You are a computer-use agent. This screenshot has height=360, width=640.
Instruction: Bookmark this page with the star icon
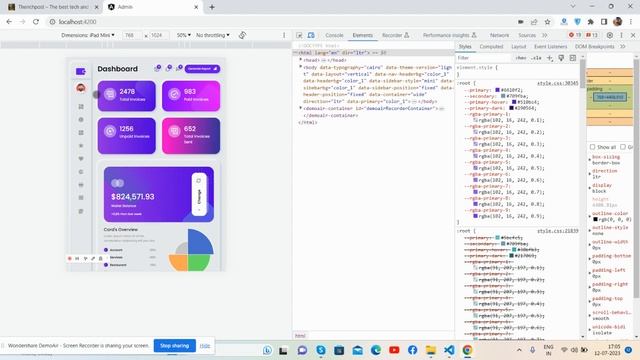click(x=547, y=22)
